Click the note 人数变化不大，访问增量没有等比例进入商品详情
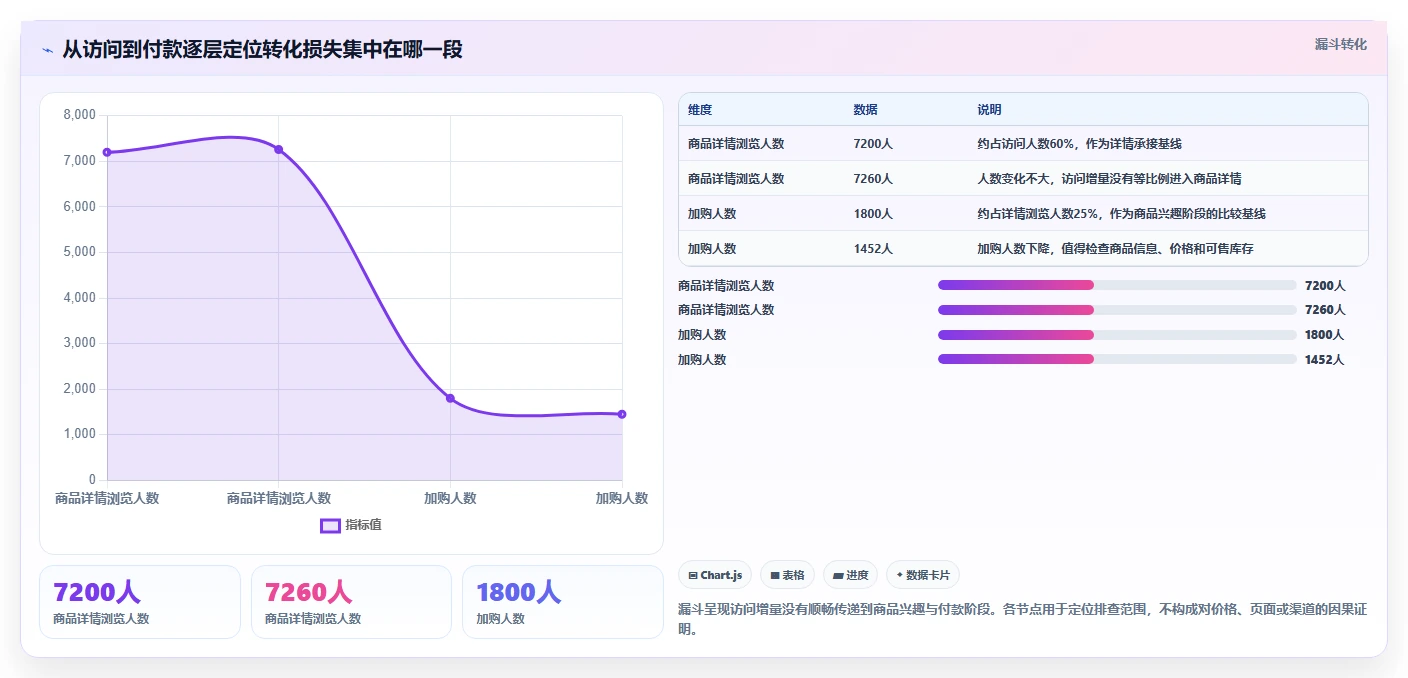This screenshot has width=1408, height=678. 1109,179
